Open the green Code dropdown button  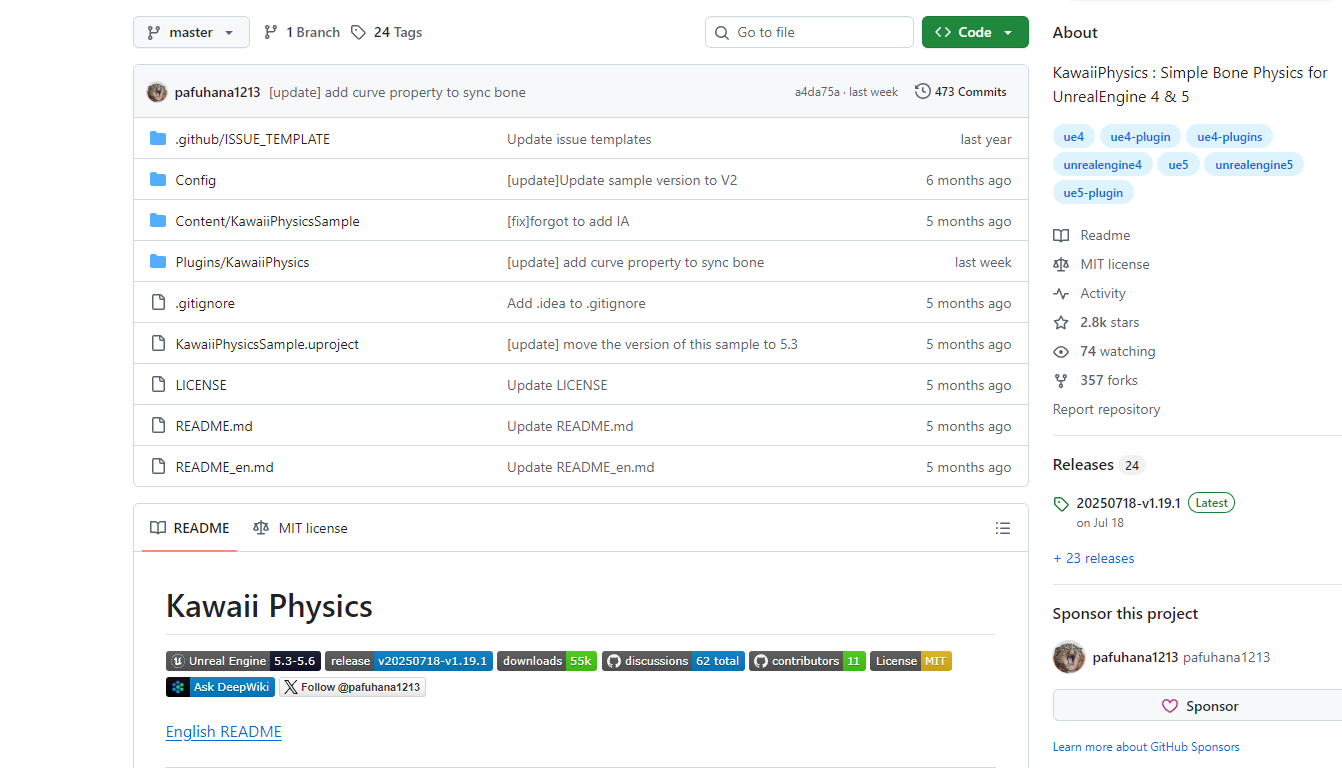pyautogui.click(x=975, y=32)
